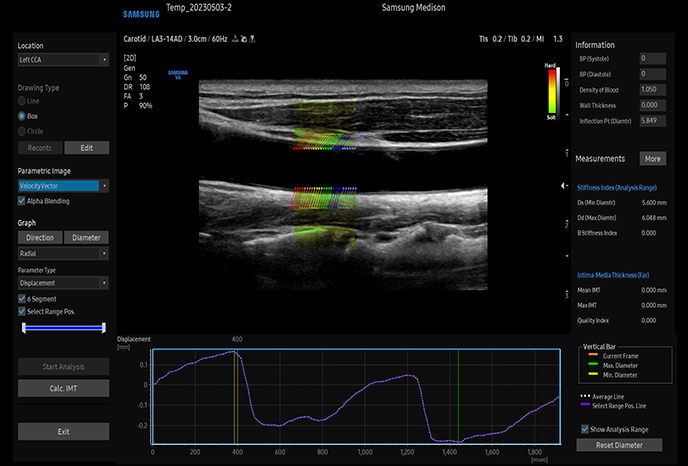688x466 pixels.
Task: Disable the 6 Segment checkbox
Action: point(23,297)
